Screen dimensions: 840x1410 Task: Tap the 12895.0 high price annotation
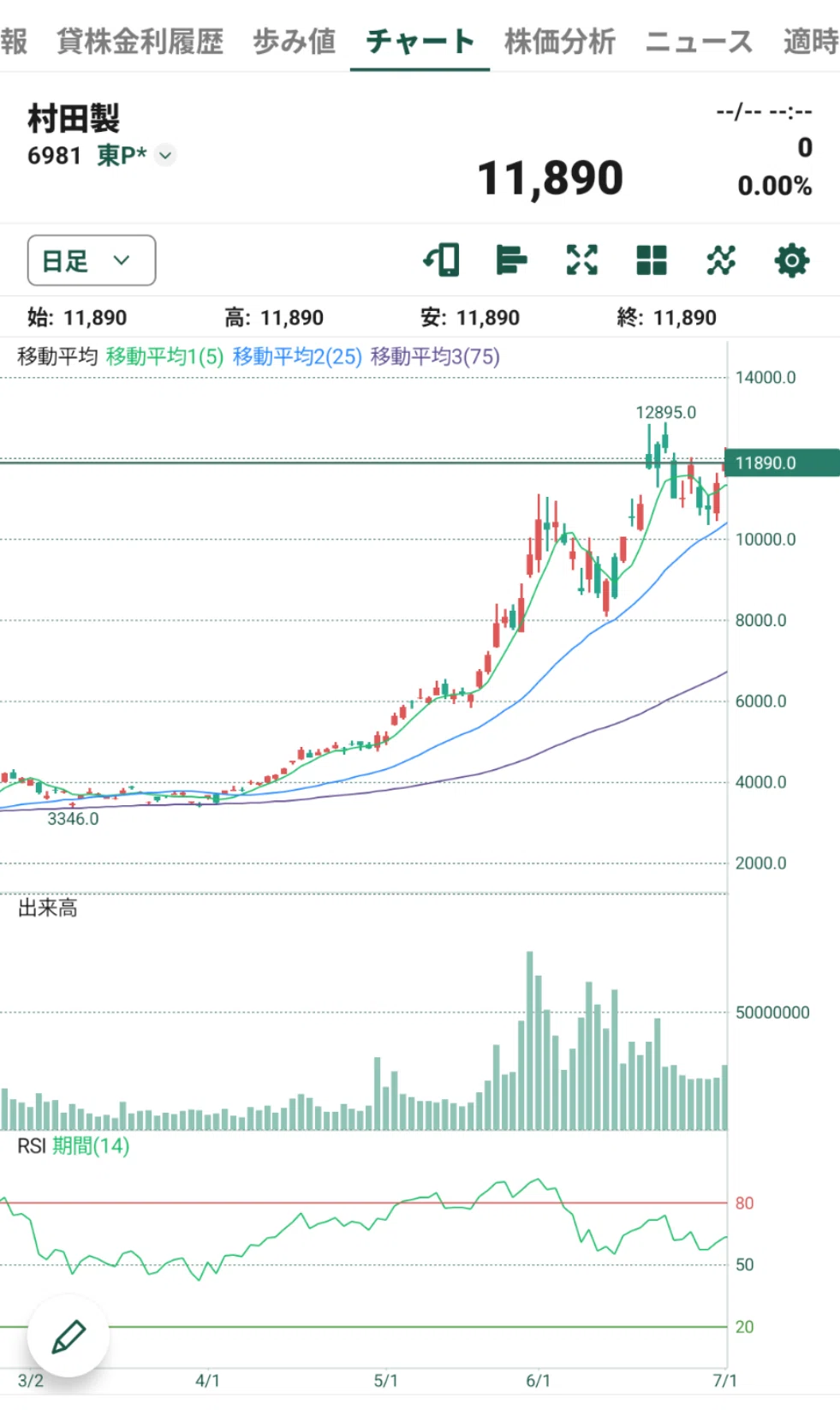click(x=665, y=412)
